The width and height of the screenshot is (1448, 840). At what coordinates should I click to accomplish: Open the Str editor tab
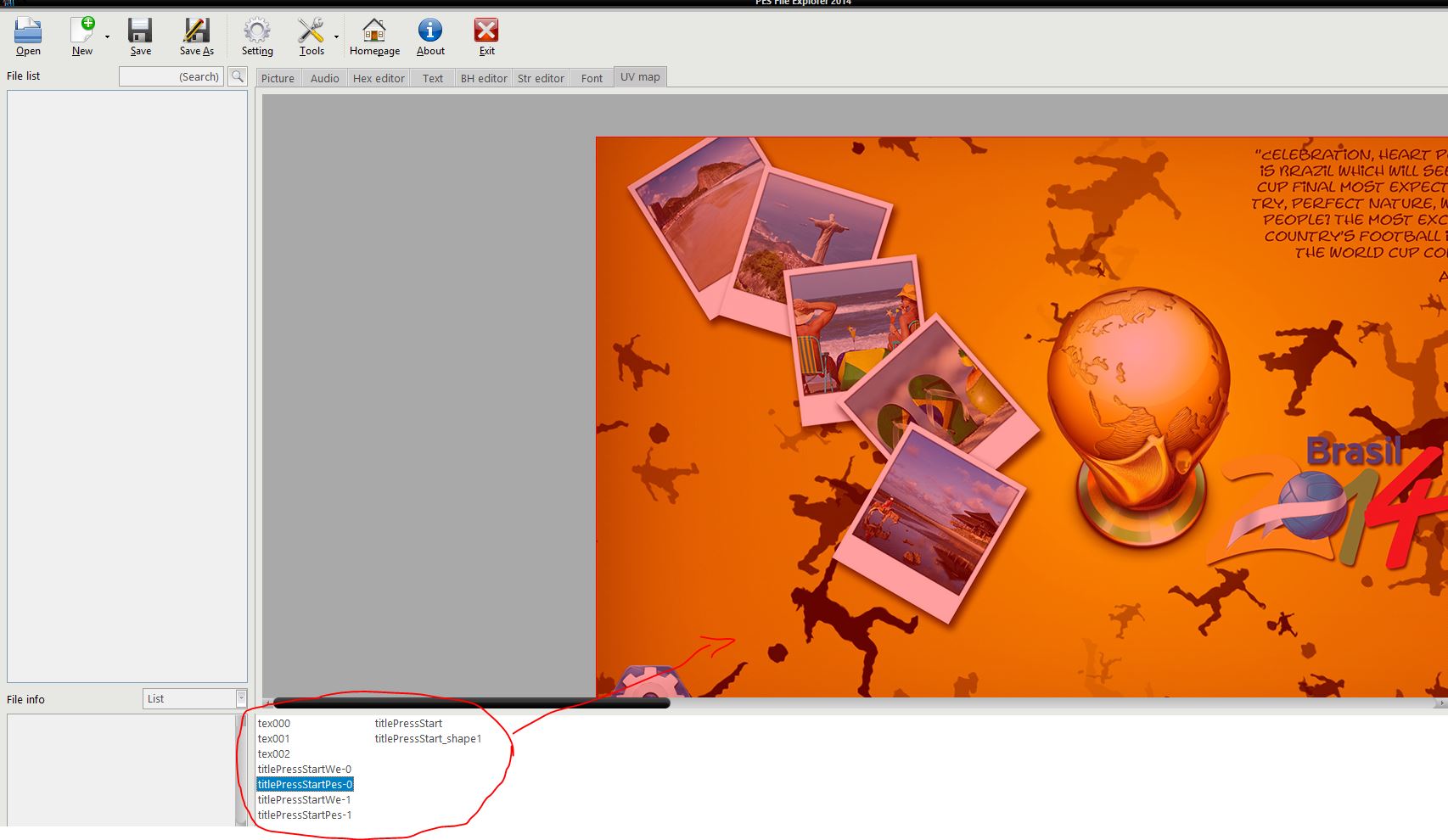[541, 78]
